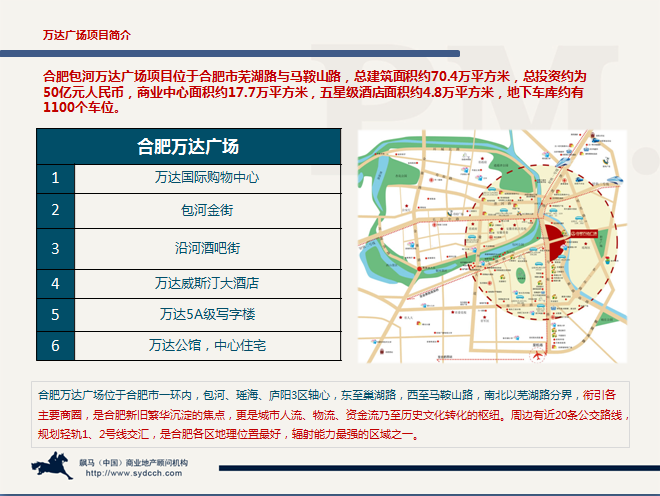Screen dimensions: 660x496
Task: Select the 合肥万达广场 table header
Action: click(x=189, y=147)
